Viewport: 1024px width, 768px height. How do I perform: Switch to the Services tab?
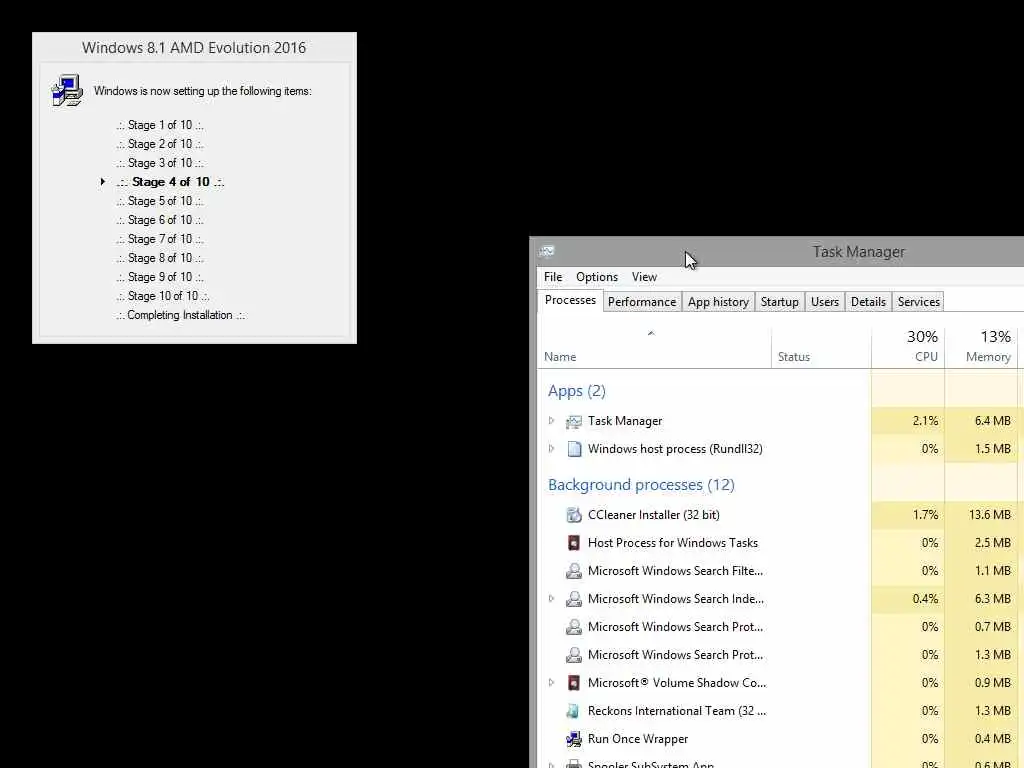pos(918,302)
